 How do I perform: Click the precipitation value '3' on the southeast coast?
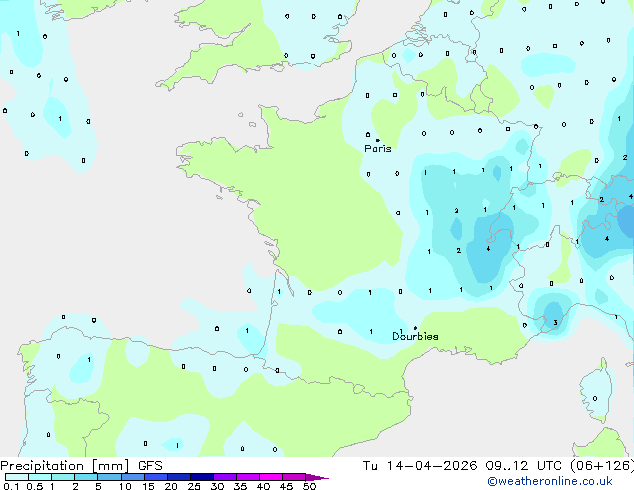tap(556, 322)
